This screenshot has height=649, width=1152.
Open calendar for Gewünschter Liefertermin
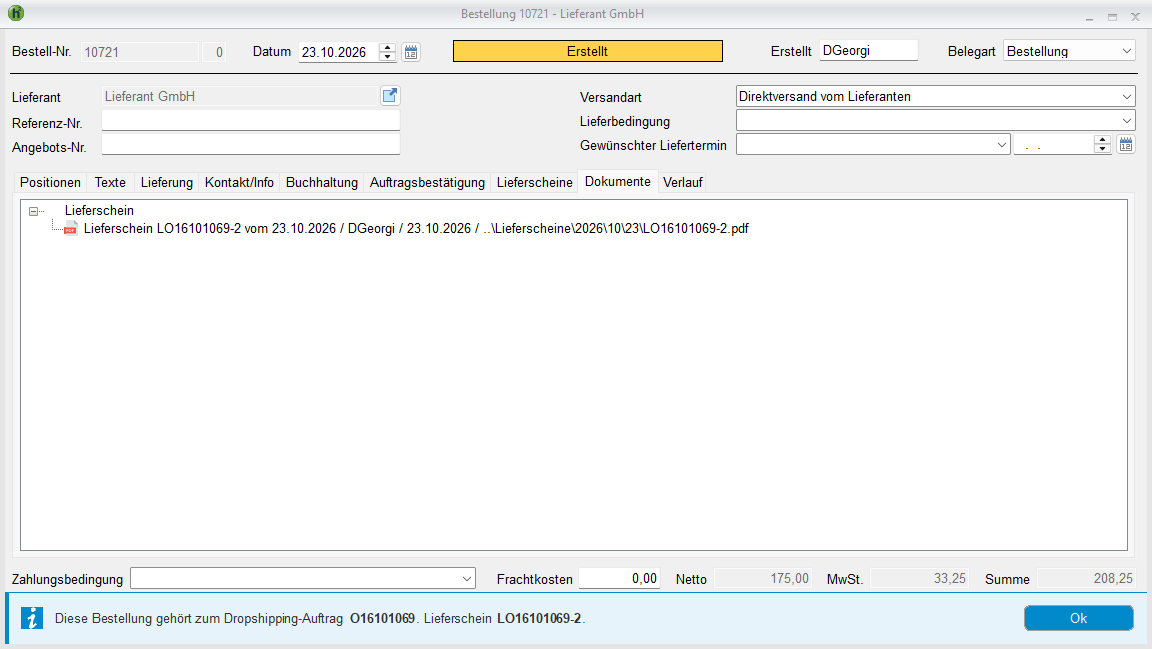pyautogui.click(x=1126, y=144)
